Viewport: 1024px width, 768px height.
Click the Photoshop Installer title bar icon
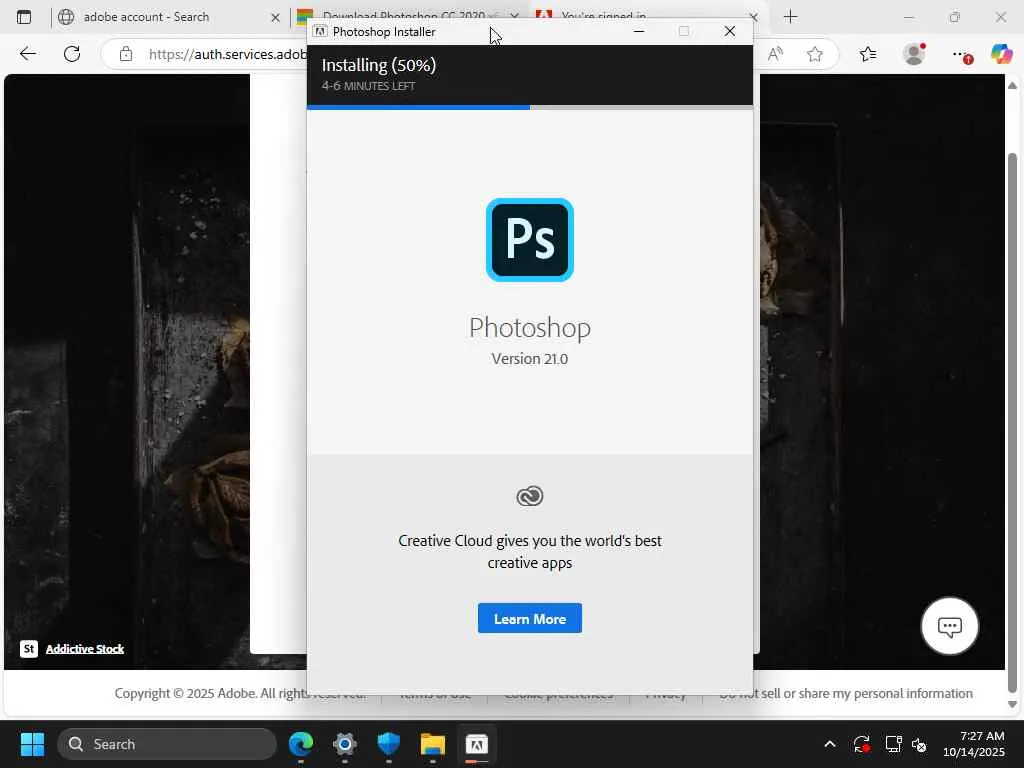(320, 31)
